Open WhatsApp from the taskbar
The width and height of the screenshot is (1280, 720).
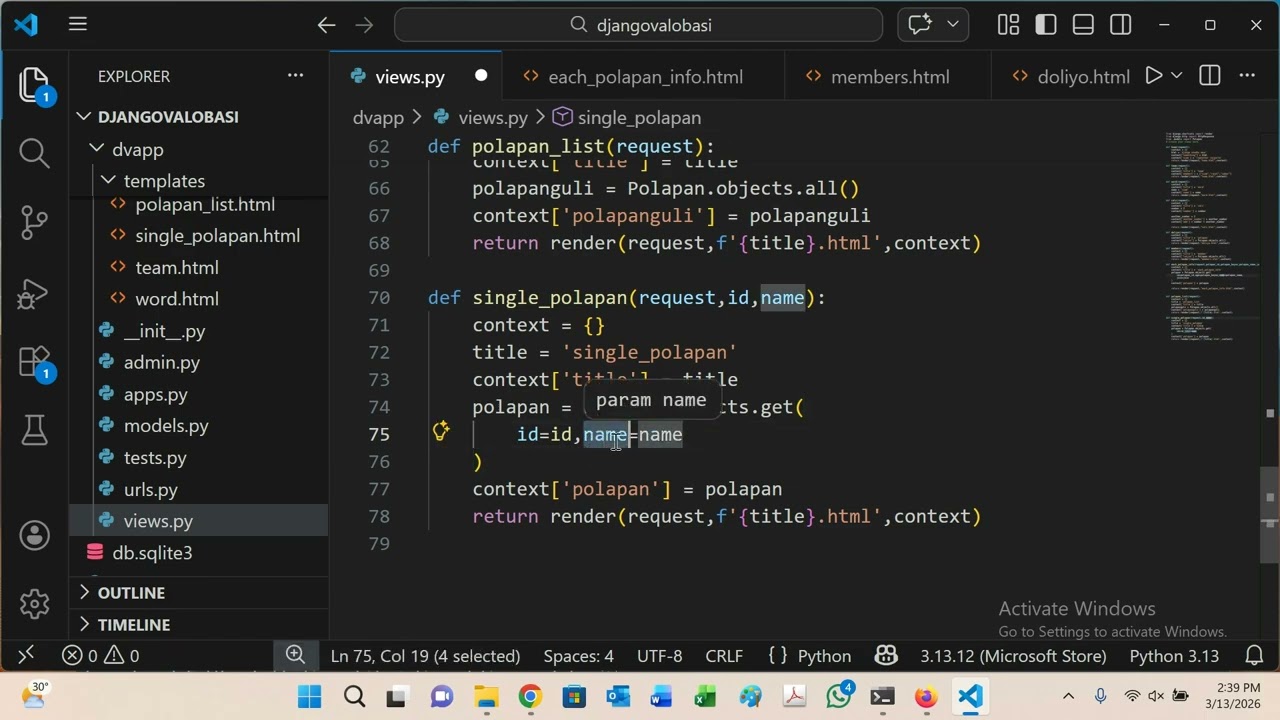(x=838, y=697)
